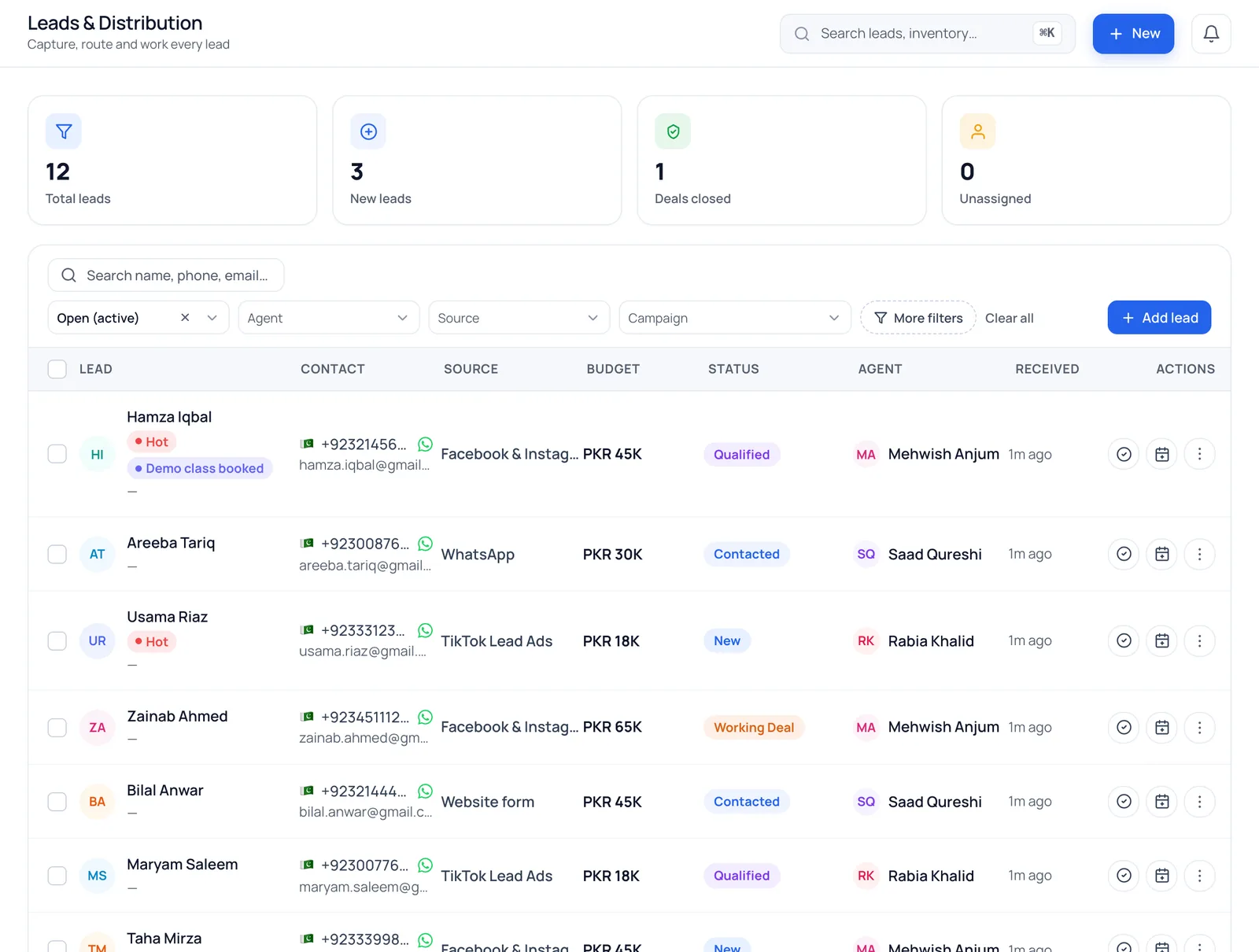Screen dimensions: 1259x952
Task: Click the More filters button
Action: [x=917, y=318]
